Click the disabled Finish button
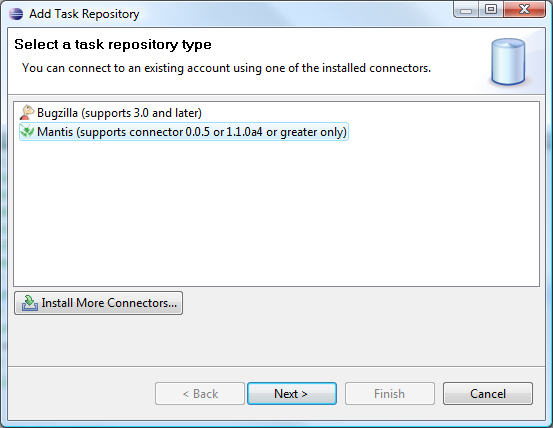This screenshot has height=428, width=553. click(390, 393)
